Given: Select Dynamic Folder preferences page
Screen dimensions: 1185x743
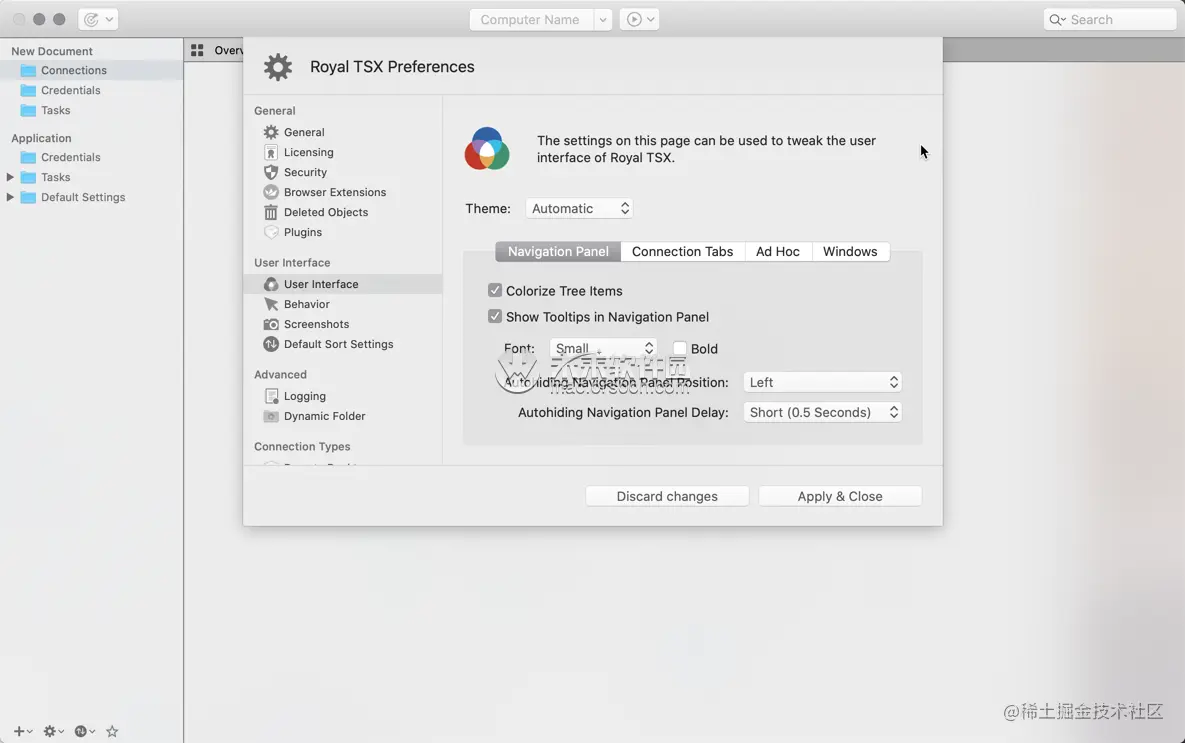Looking at the screenshot, I should point(342,416).
